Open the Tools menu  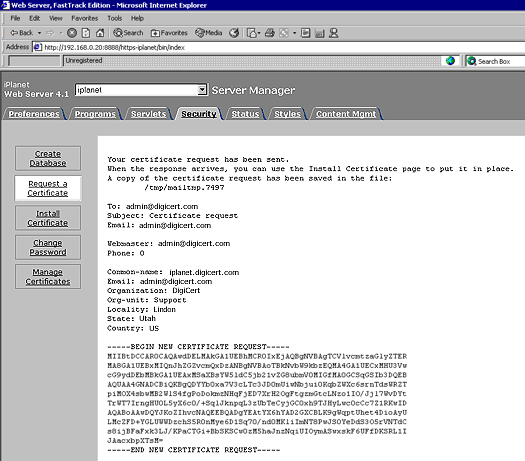pyautogui.click(x=115, y=18)
